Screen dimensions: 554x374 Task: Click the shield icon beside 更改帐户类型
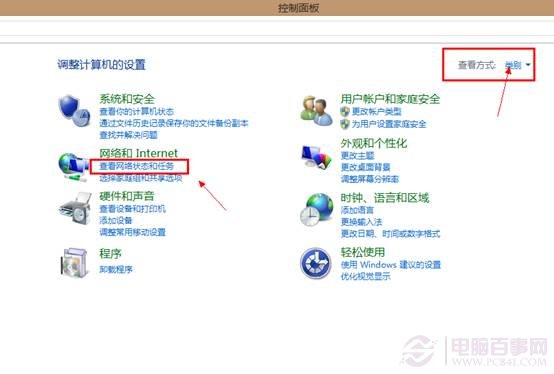pos(345,112)
